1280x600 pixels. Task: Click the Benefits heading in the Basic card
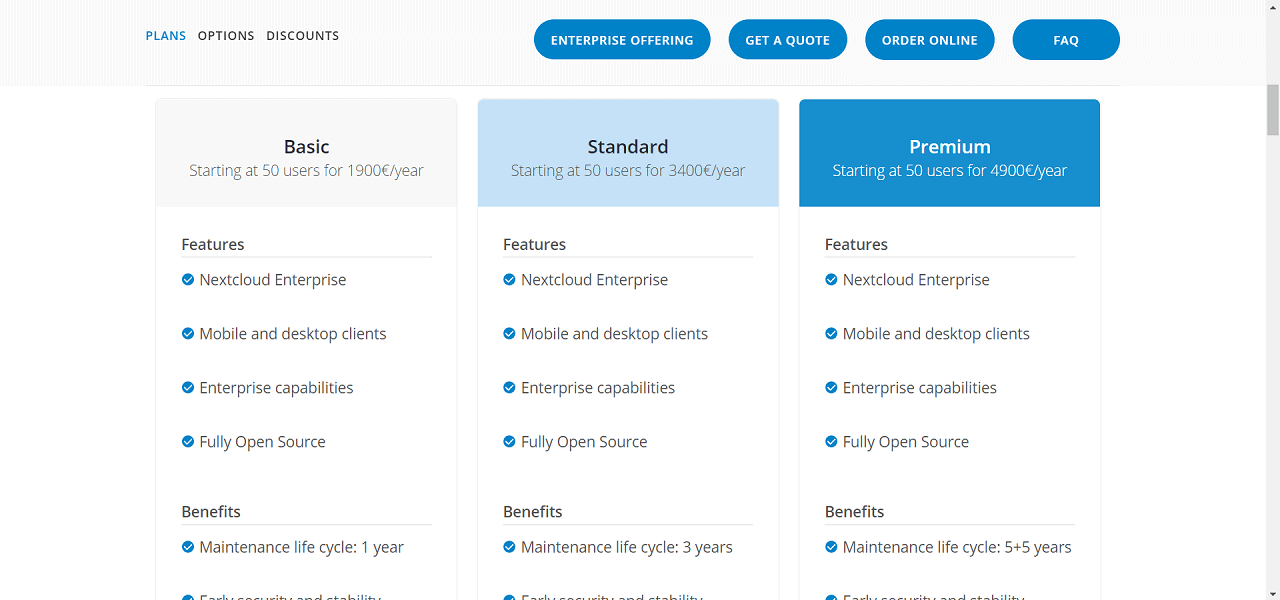[x=211, y=512]
